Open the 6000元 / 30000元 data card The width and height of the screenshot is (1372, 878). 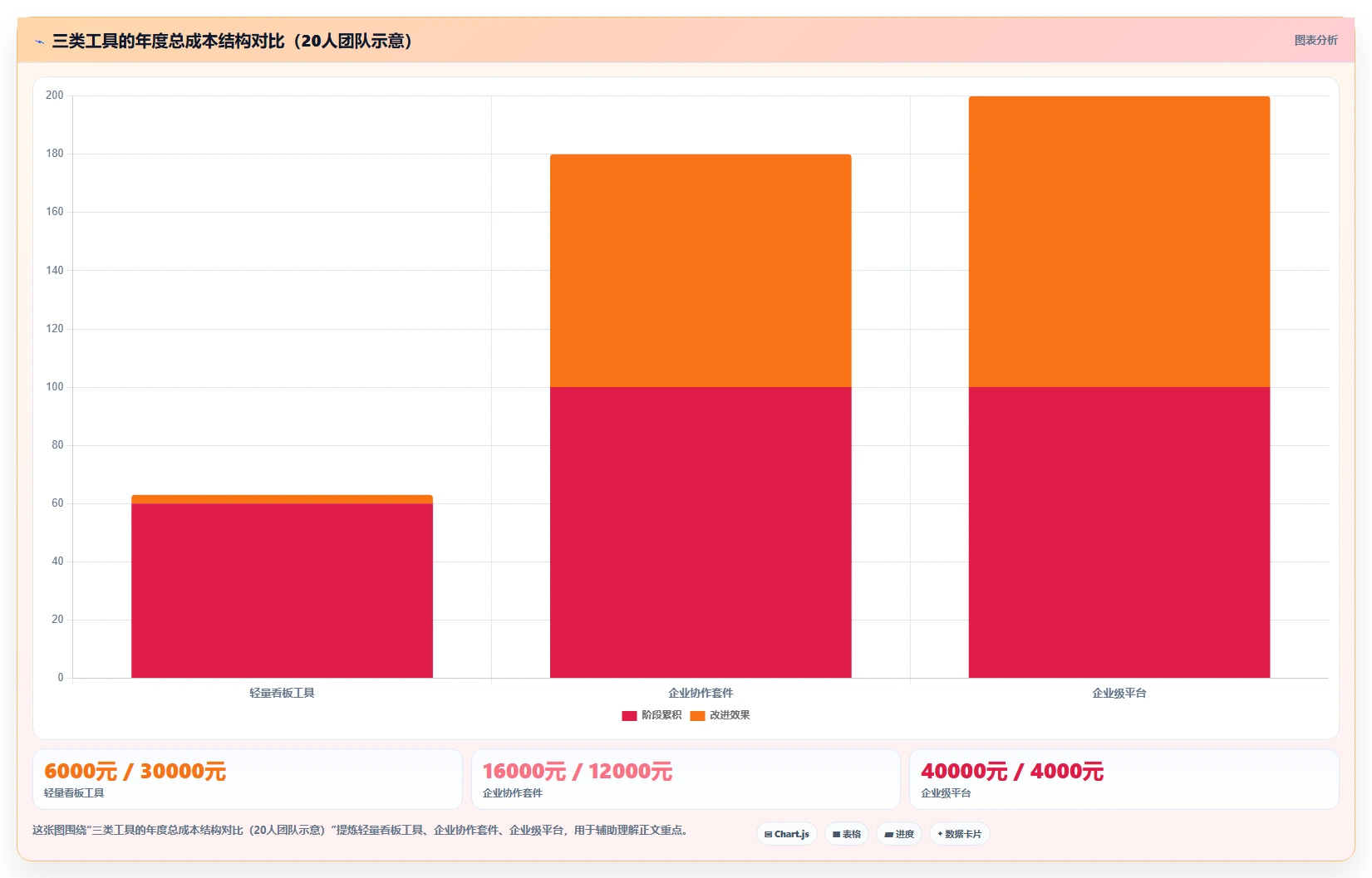coord(247,779)
